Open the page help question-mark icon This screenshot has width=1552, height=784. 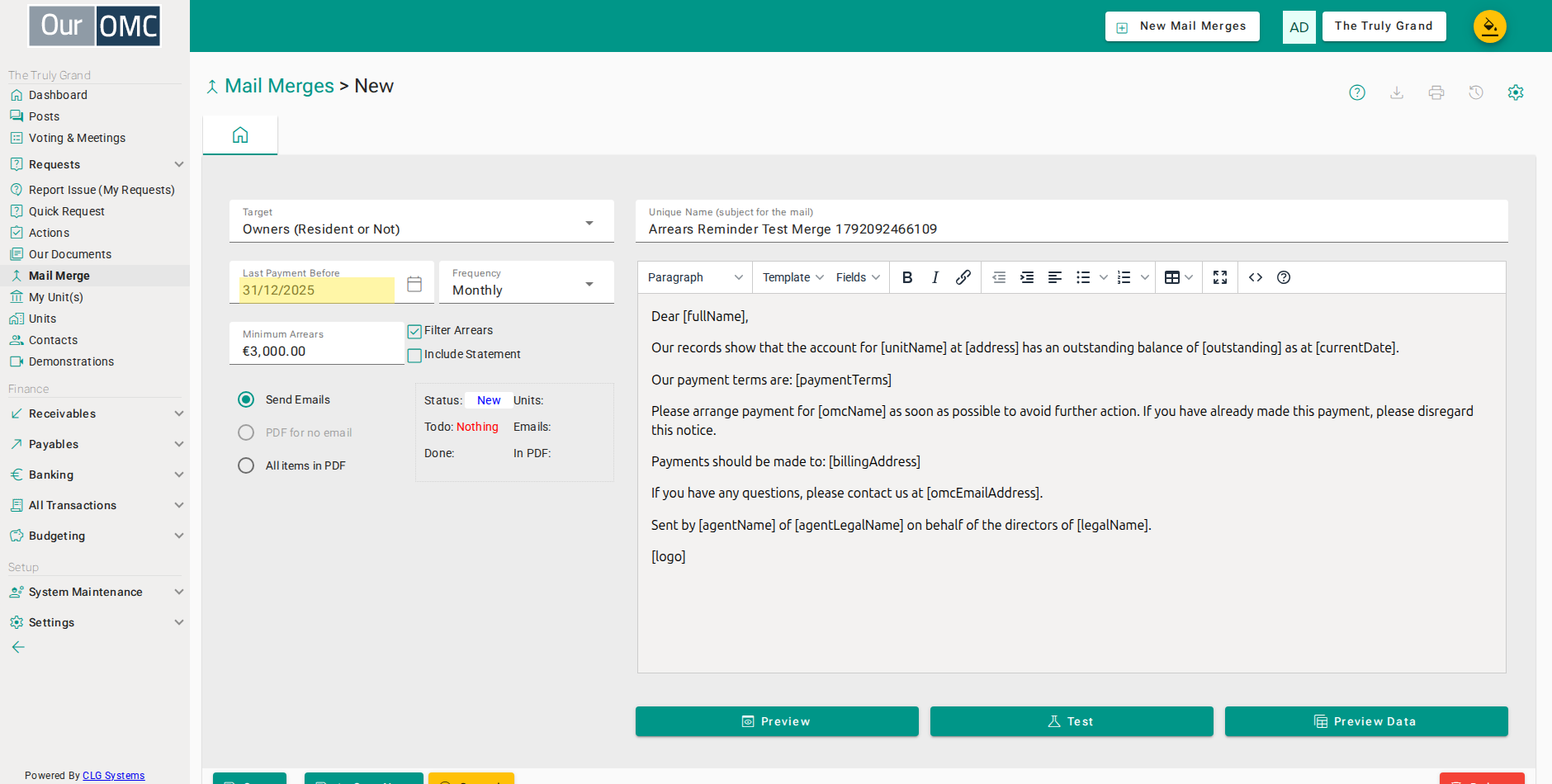click(1357, 92)
